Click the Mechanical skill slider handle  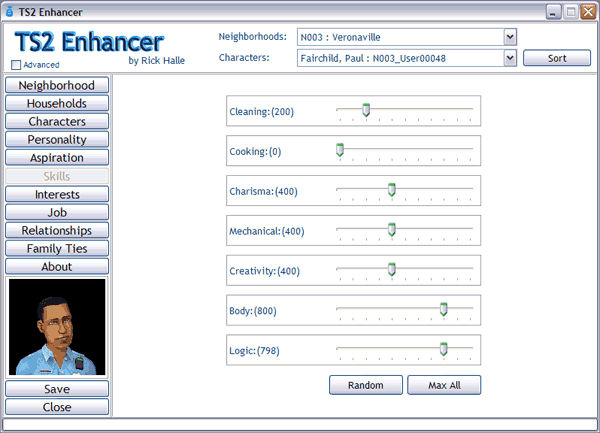click(x=391, y=229)
